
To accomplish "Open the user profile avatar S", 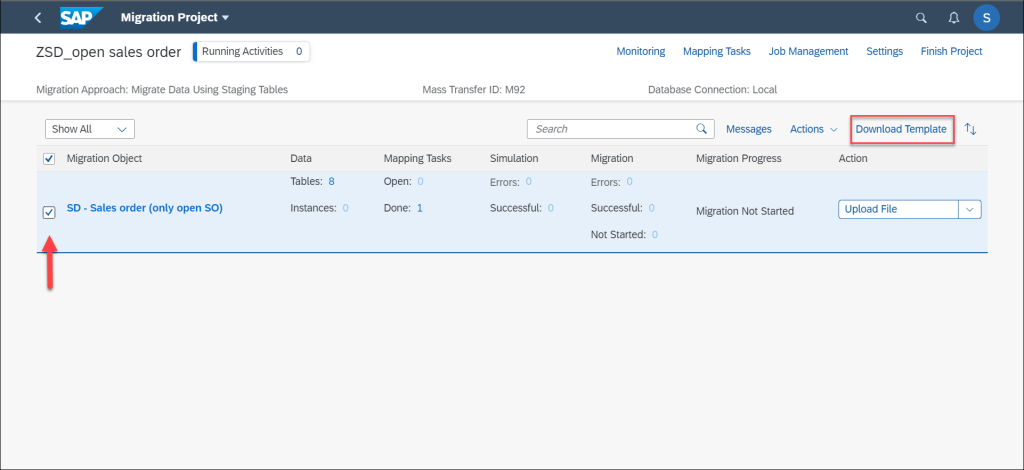I will pos(986,18).
